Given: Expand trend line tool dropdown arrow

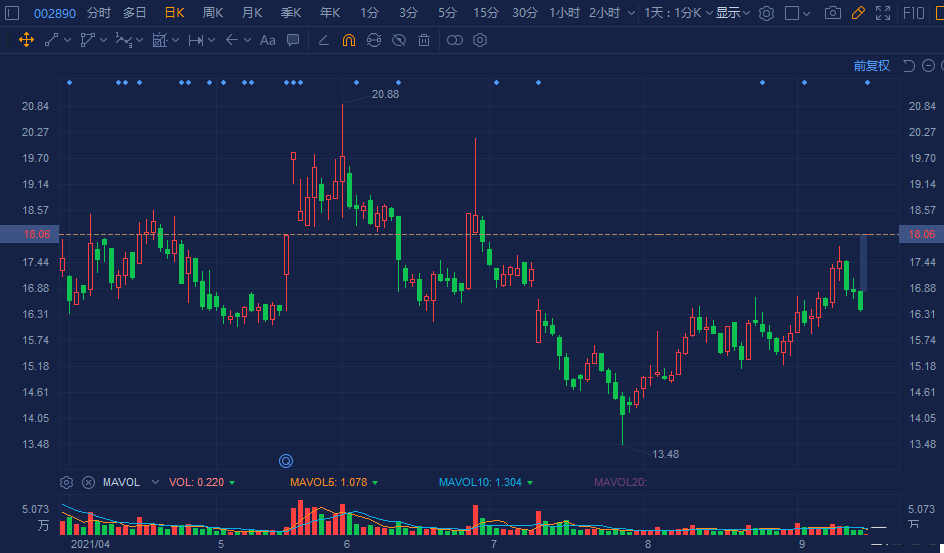Looking at the screenshot, I should (x=67, y=40).
